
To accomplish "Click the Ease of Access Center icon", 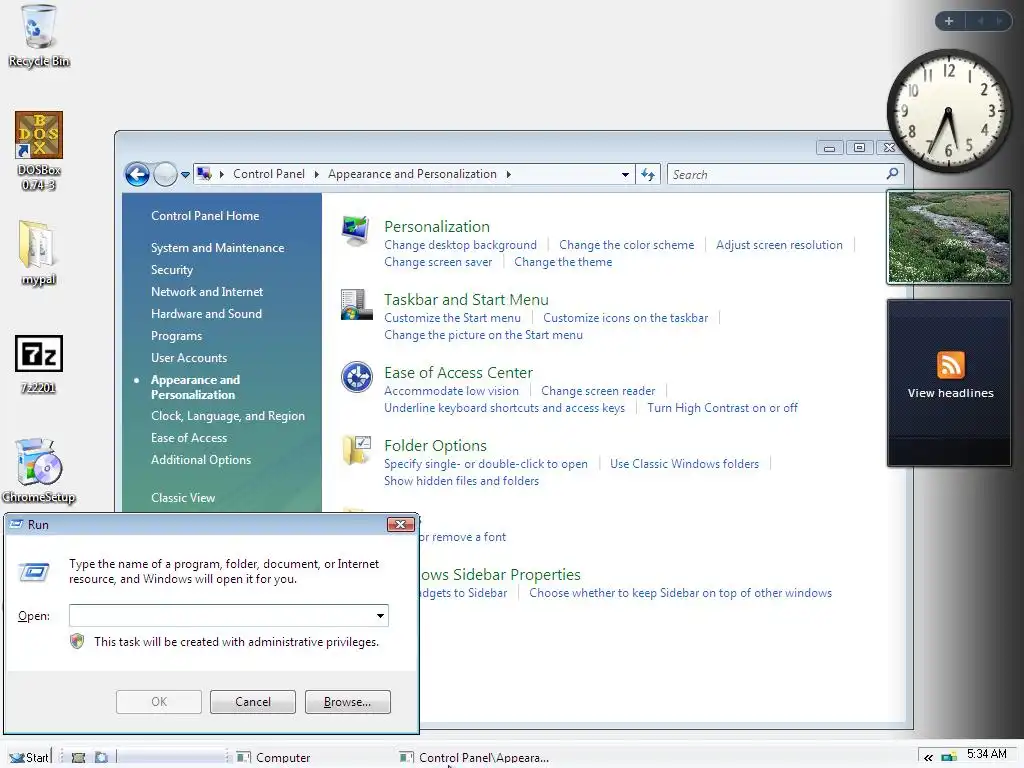I will click(x=357, y=377).
